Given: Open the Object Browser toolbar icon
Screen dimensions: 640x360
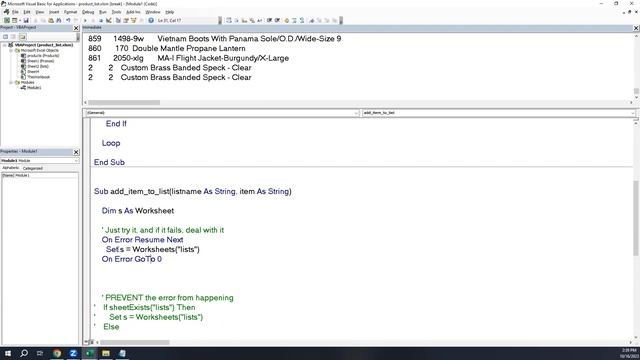Looking at the screenshot, I should coord(133,20).
